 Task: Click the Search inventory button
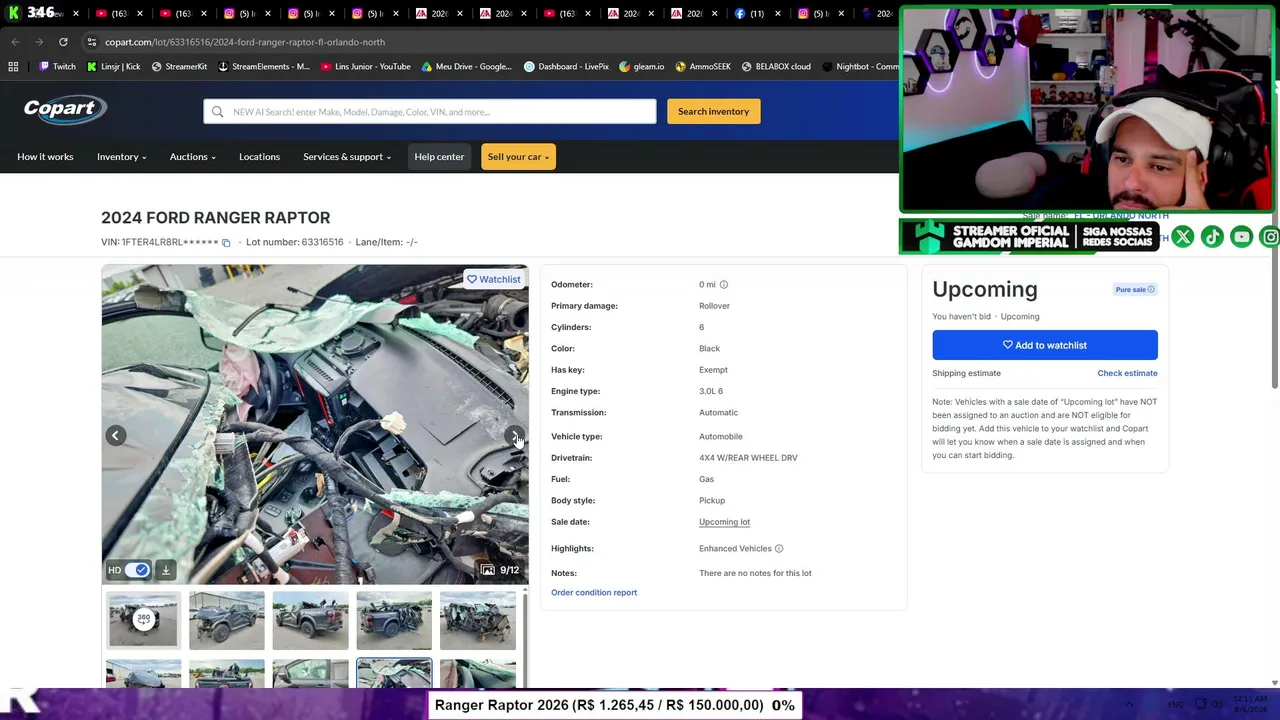coord(714,112)
